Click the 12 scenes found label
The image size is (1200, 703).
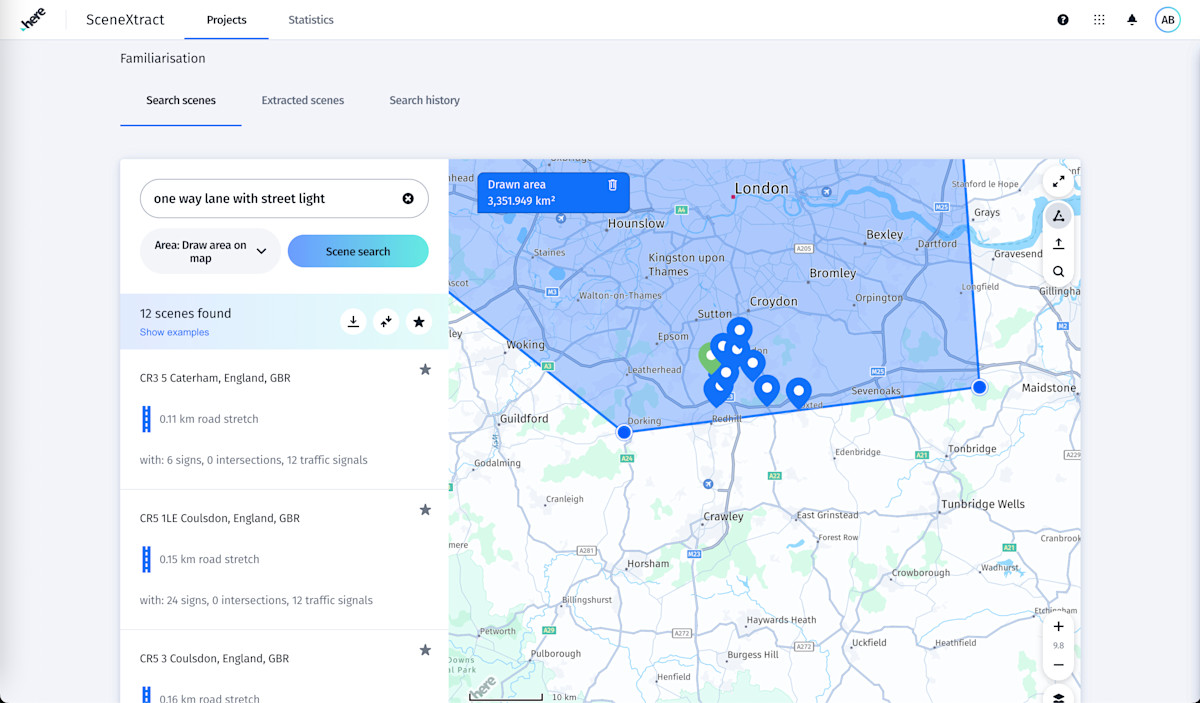[x=185, y=313]
